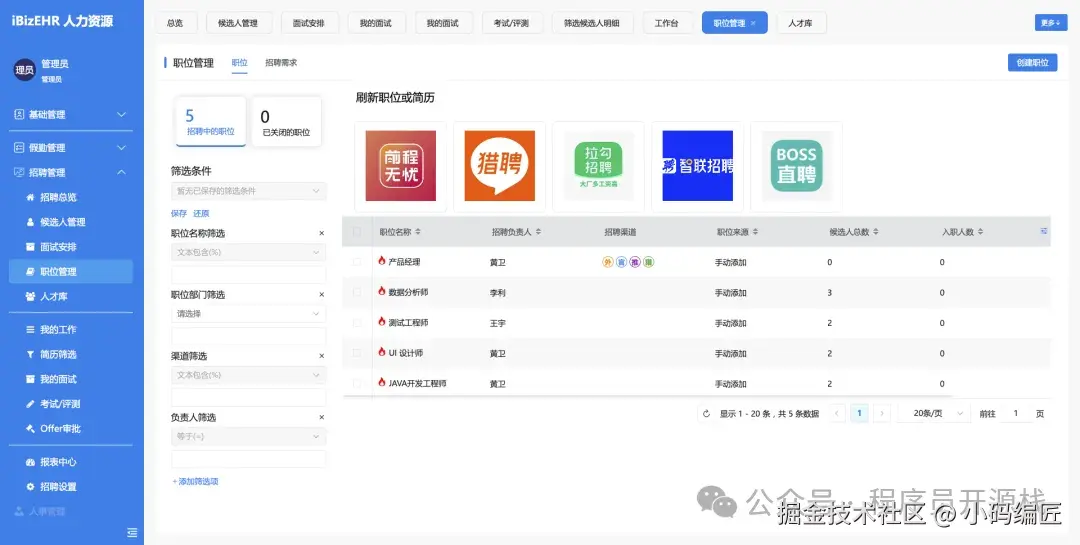Click the sort icon on 职位名称 column
This screenshot has width=1080, height=545.
417,232
